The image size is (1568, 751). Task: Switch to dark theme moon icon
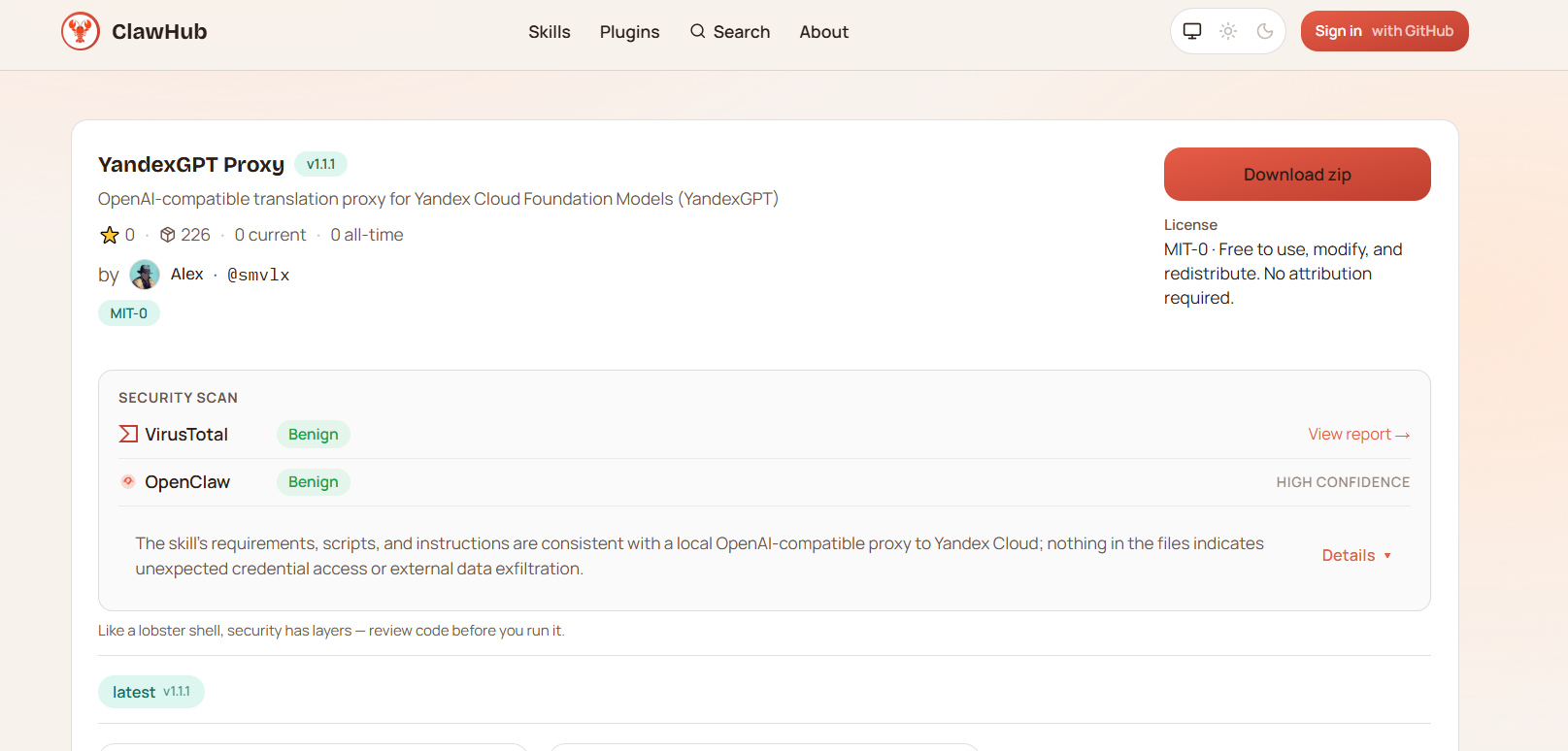coord(1265,31)
